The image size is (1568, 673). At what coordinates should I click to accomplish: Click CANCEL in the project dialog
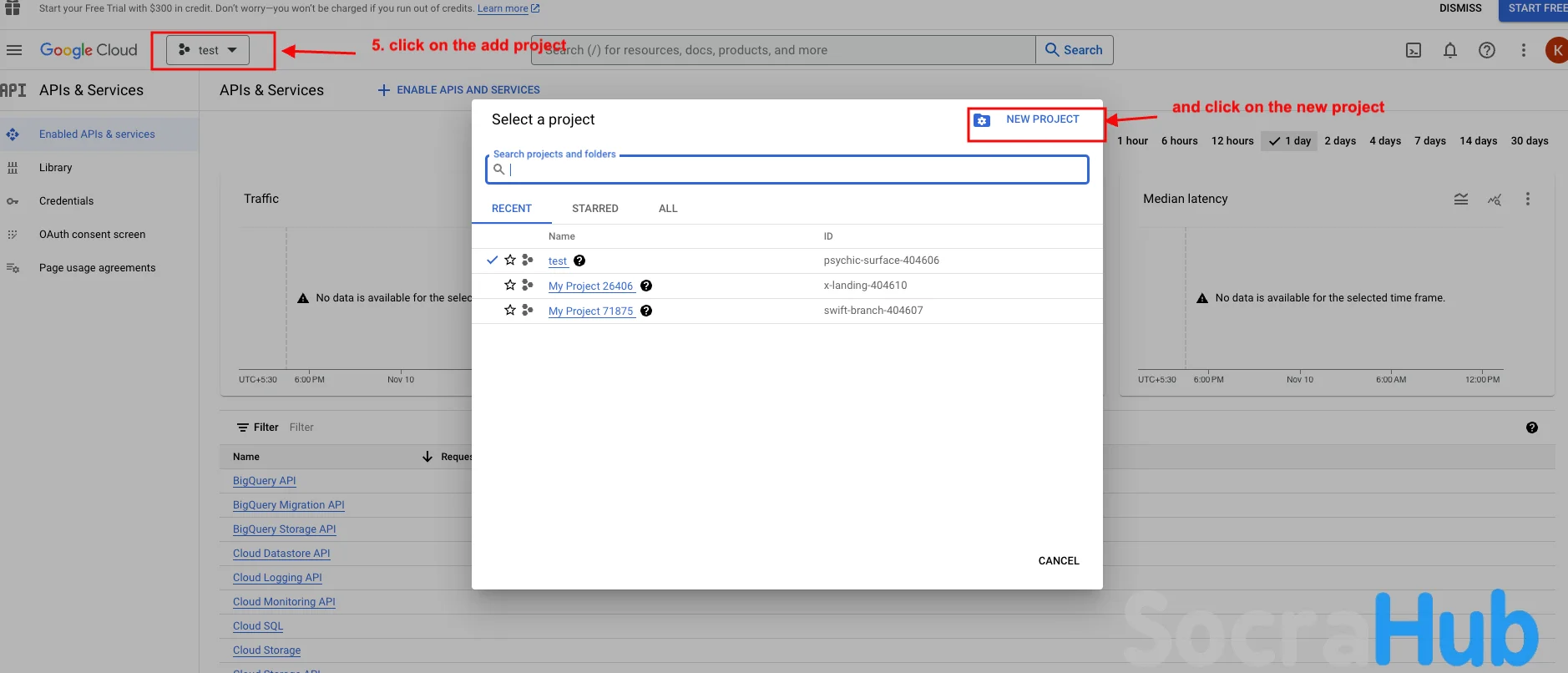tap(1058, 561)
